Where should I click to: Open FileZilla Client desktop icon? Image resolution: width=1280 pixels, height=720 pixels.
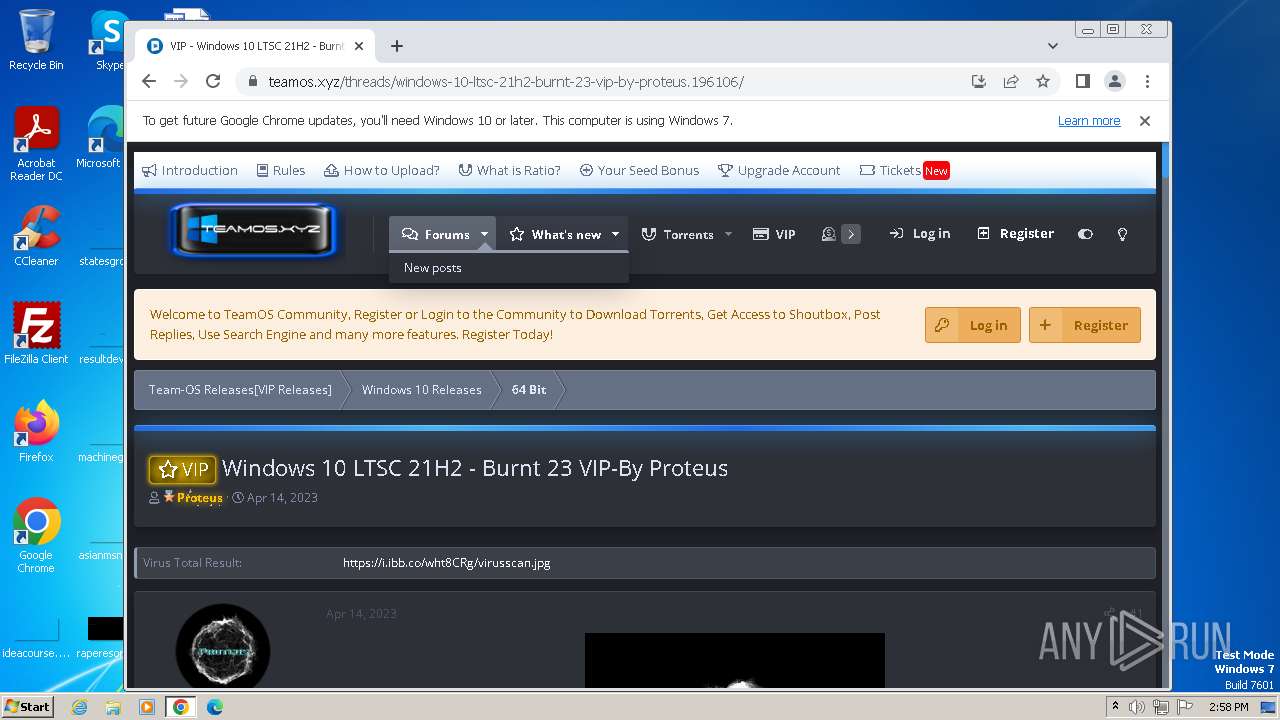36,334
